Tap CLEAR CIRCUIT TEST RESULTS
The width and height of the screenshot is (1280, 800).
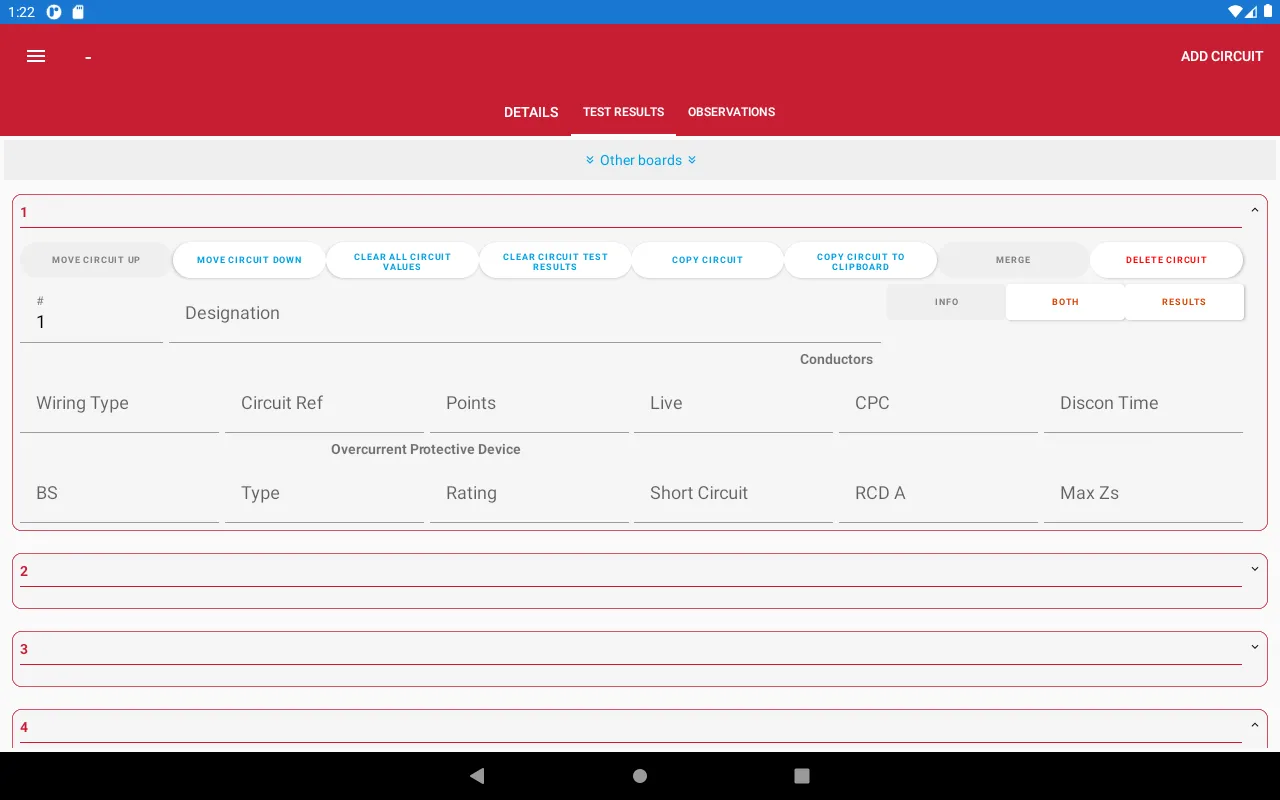coord(555,260)
